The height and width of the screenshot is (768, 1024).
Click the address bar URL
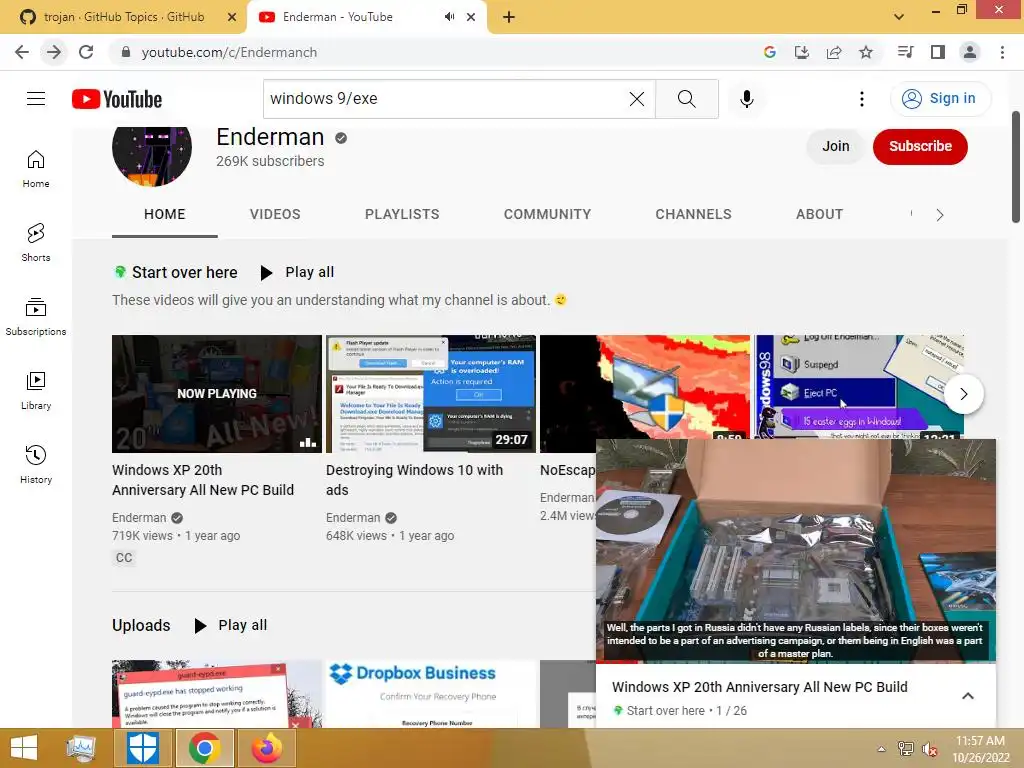[229, 52]
